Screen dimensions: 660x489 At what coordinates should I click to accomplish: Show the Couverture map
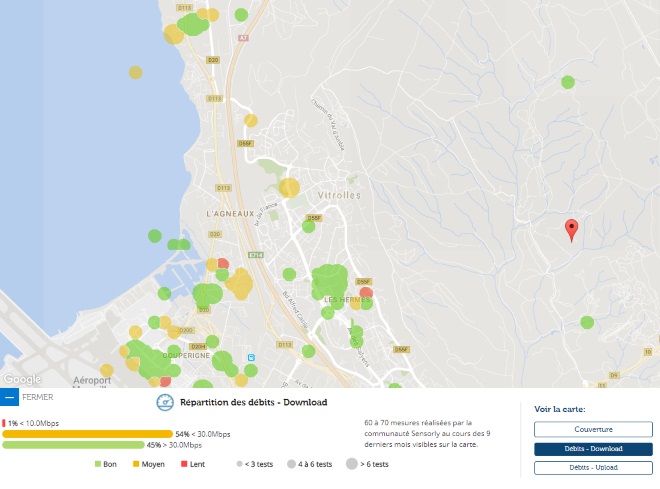[x=593, y=429]
